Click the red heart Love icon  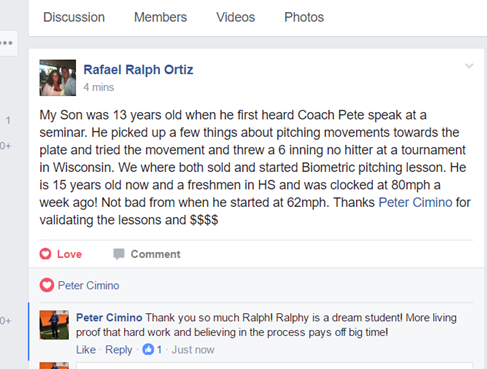tap(45, 254)
